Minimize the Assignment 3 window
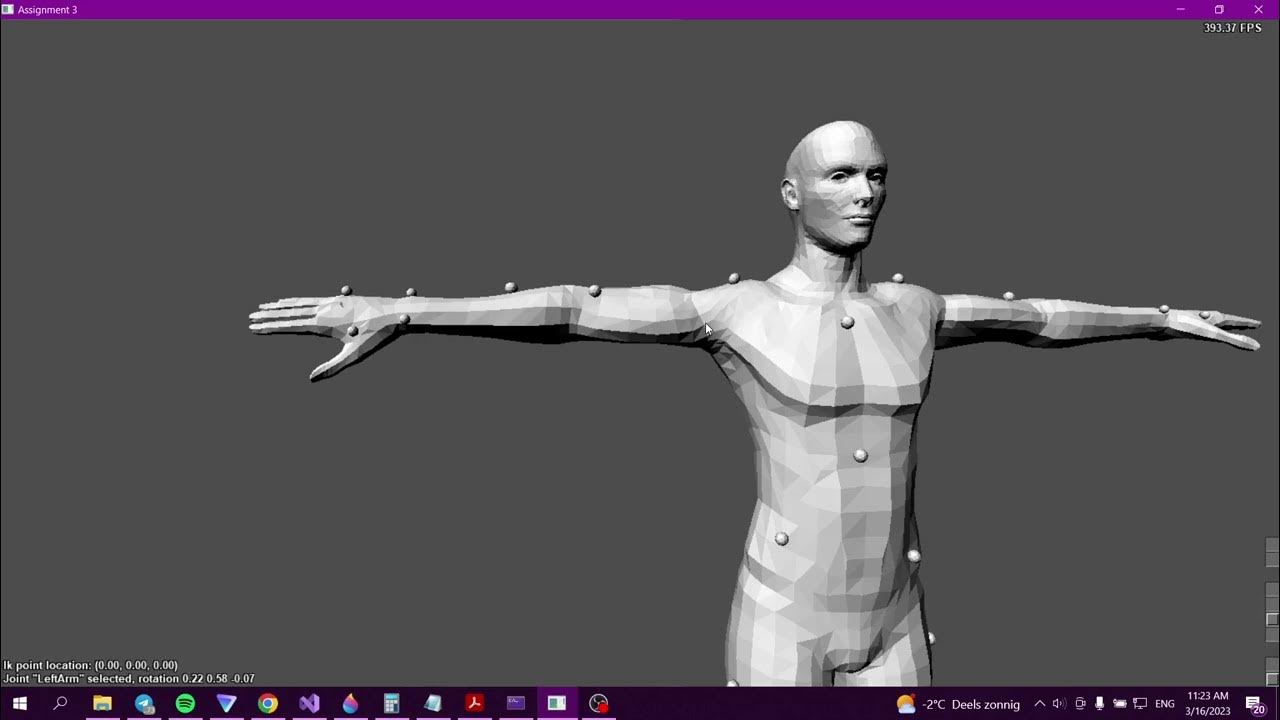The image size is (1280, 720). click(1180, 9)
